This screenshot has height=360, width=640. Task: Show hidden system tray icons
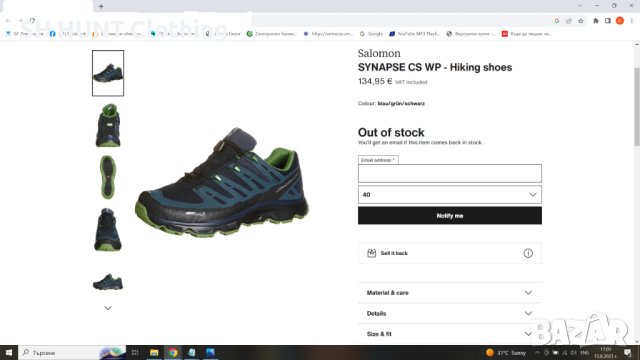pos(537,353)
